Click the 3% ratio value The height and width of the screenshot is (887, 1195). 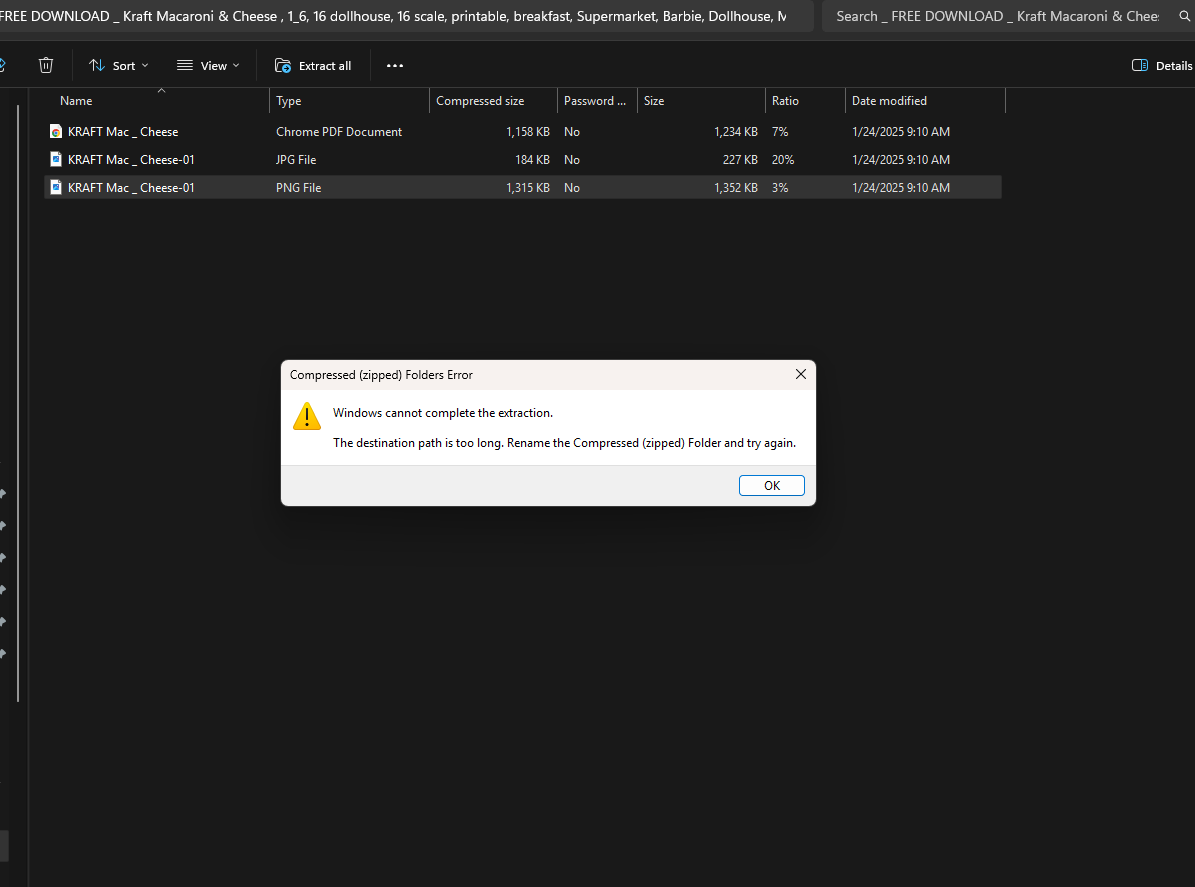[x=780, y=187]
